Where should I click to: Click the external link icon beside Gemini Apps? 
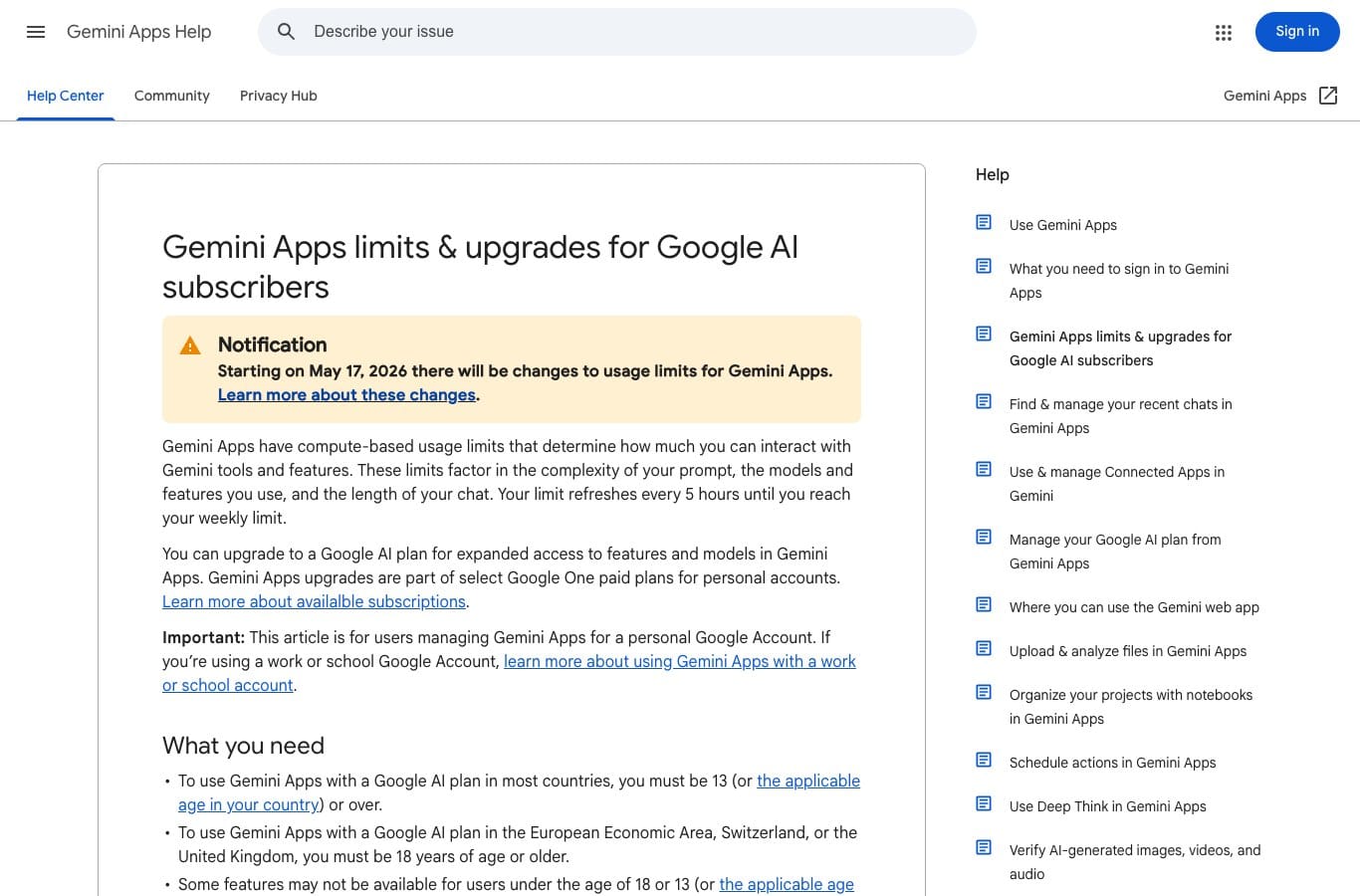(x=1328, y=96)
